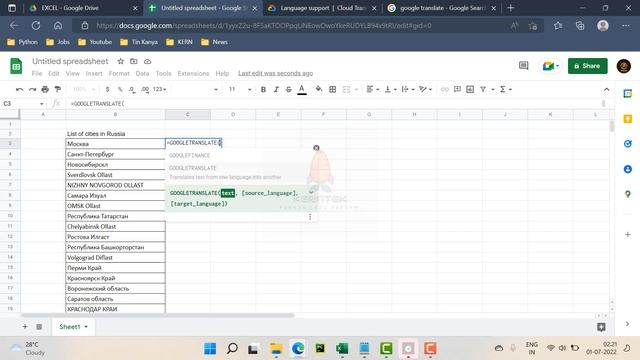Open Google Calendar side panel icon
Image resolution: width=640 pixels, height=360 pixels.
coord(628,93)
